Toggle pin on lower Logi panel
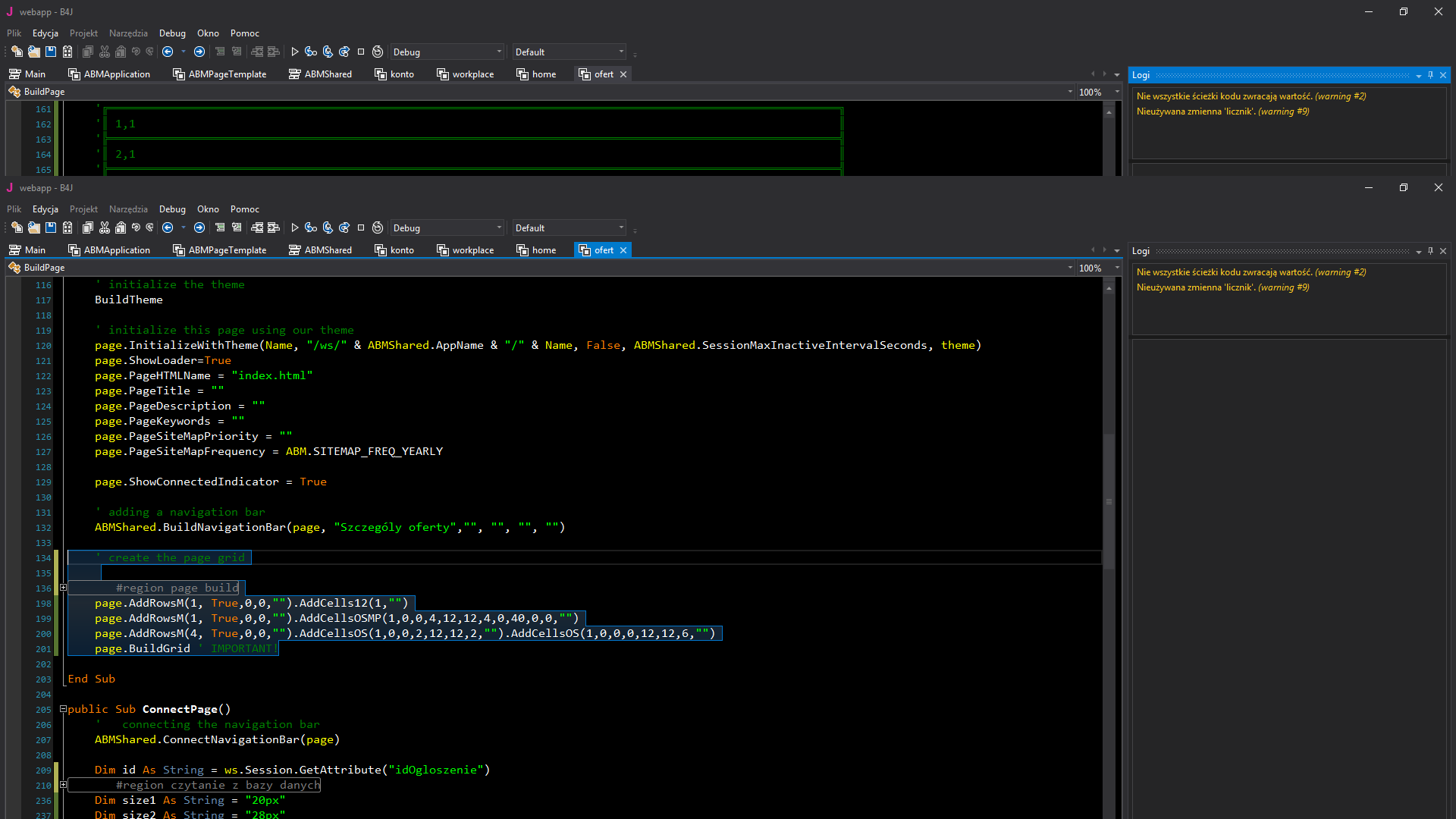The image size is (1456, 819). (1431, 251)
